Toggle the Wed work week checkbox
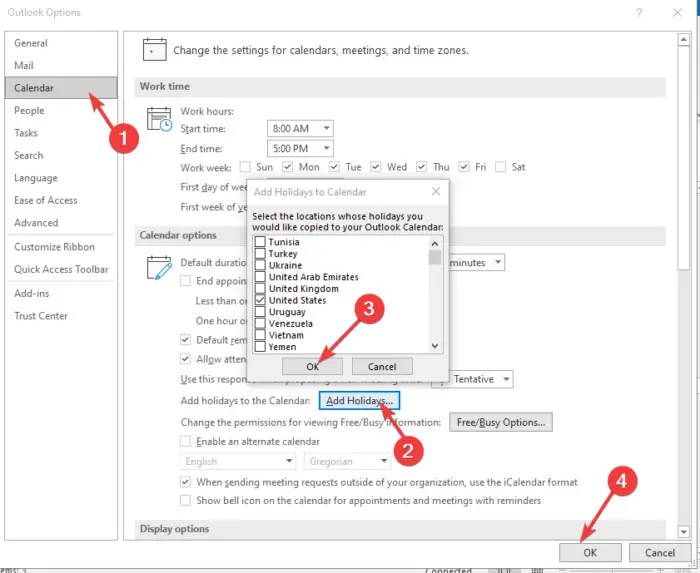 click(x=375, y=167)
